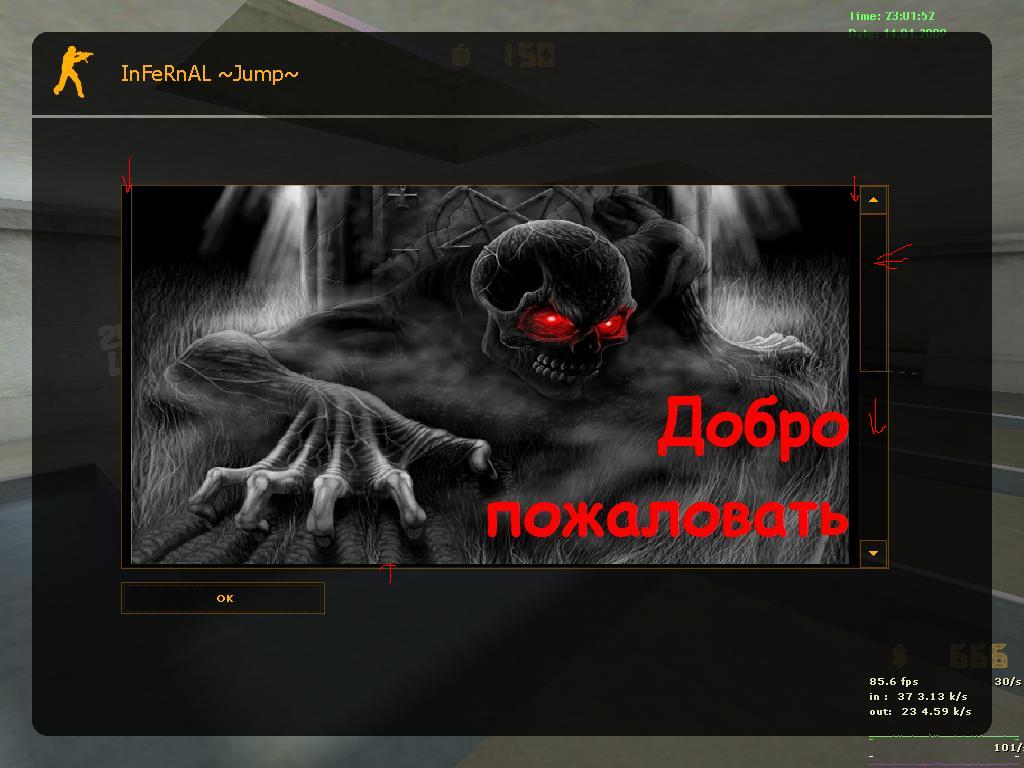Click the Counter-Strike soldier logo icon
The image size is (1024, 768).
pyautogui.click(x=72, y=72)
